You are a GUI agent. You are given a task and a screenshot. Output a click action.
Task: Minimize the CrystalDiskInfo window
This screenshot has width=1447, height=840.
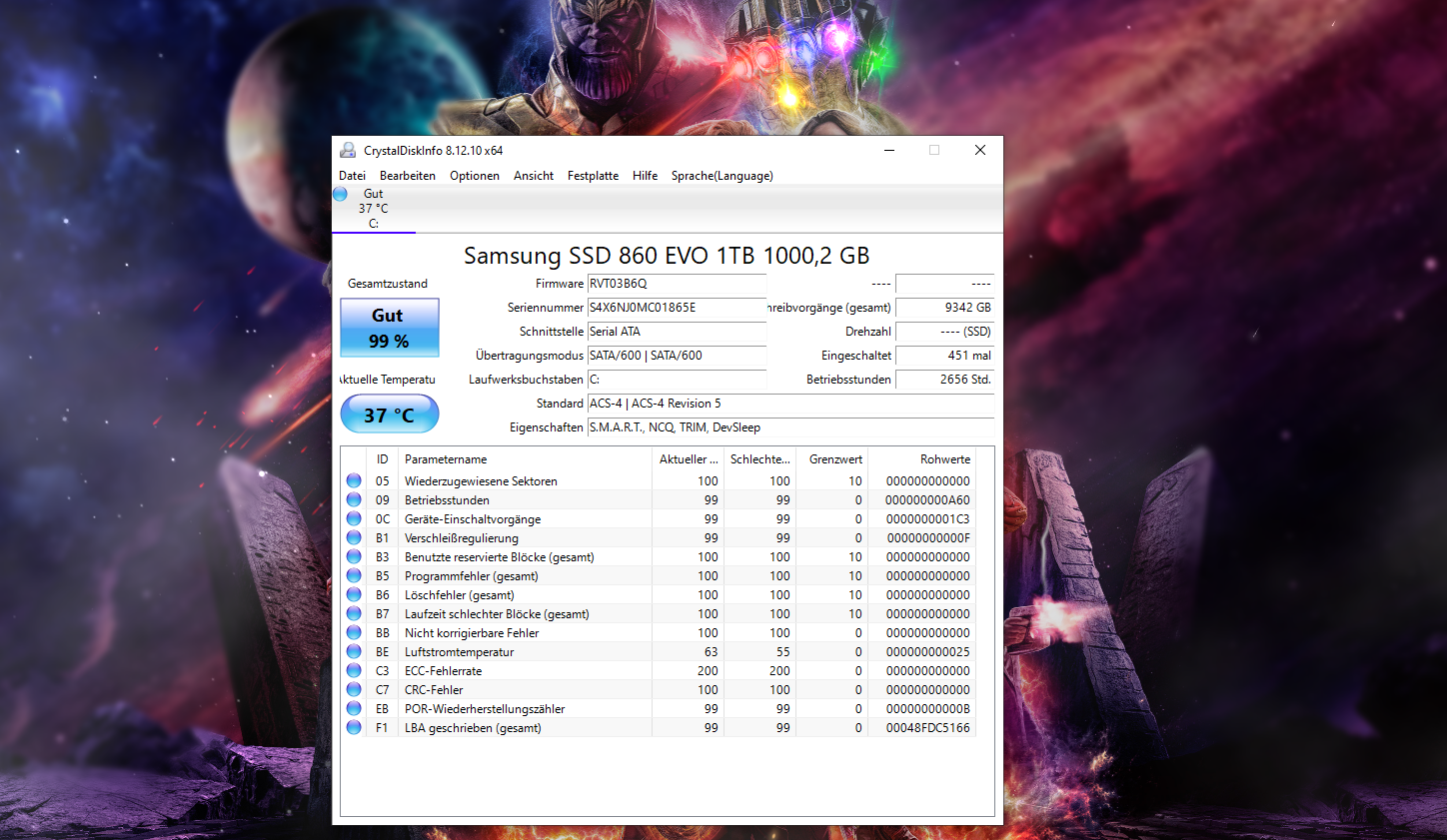889,150
